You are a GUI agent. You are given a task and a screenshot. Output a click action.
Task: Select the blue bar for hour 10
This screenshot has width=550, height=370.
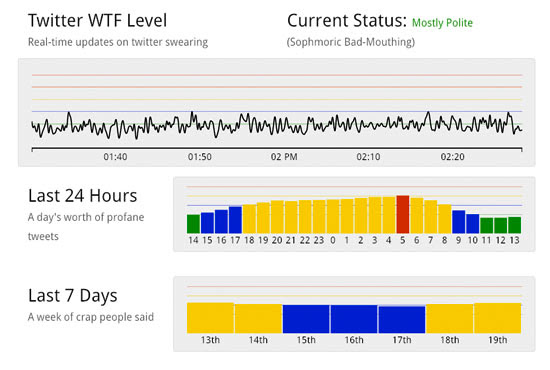click(x=473, y=224)
